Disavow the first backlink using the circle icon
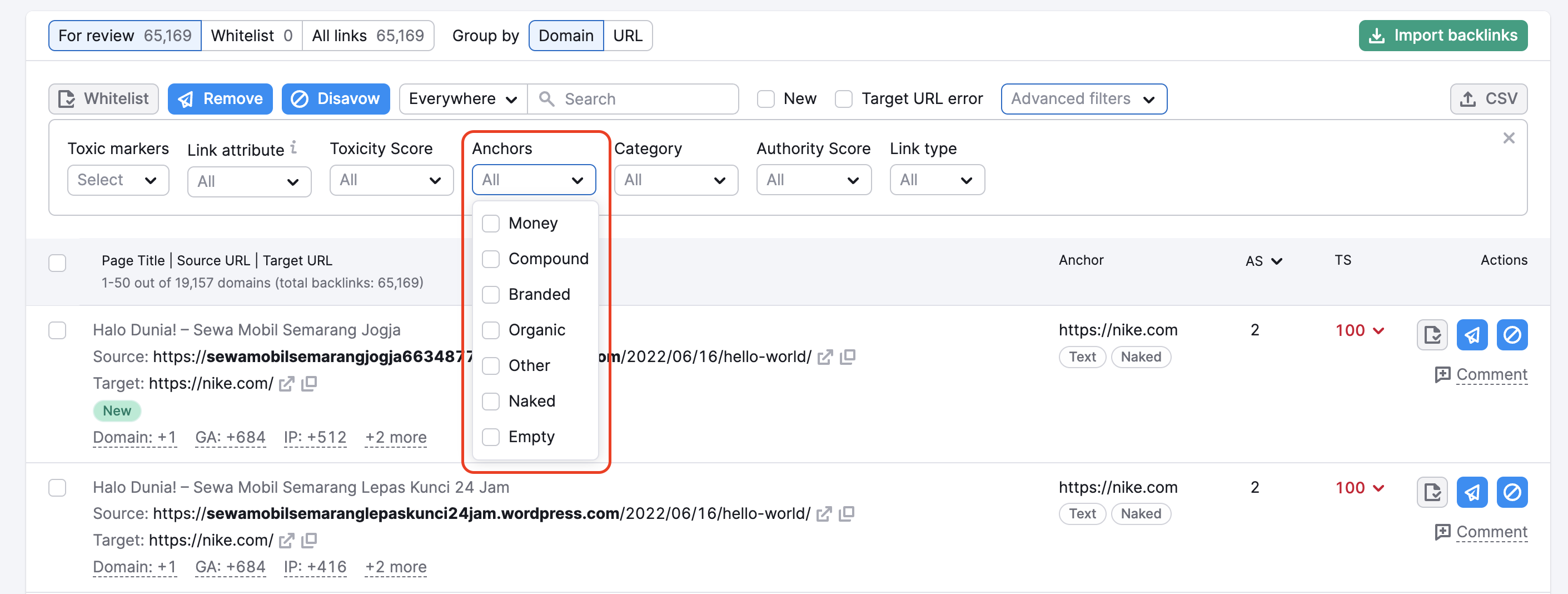Image resolution: width=1568 pixels, height=594 pixels. click(1512, 334)
